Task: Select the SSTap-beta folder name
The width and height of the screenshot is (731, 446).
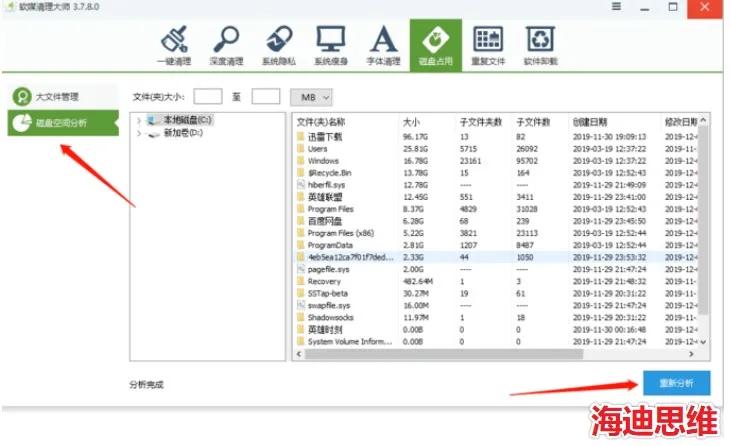Action: pyautogui.click(x=328, y=294)
